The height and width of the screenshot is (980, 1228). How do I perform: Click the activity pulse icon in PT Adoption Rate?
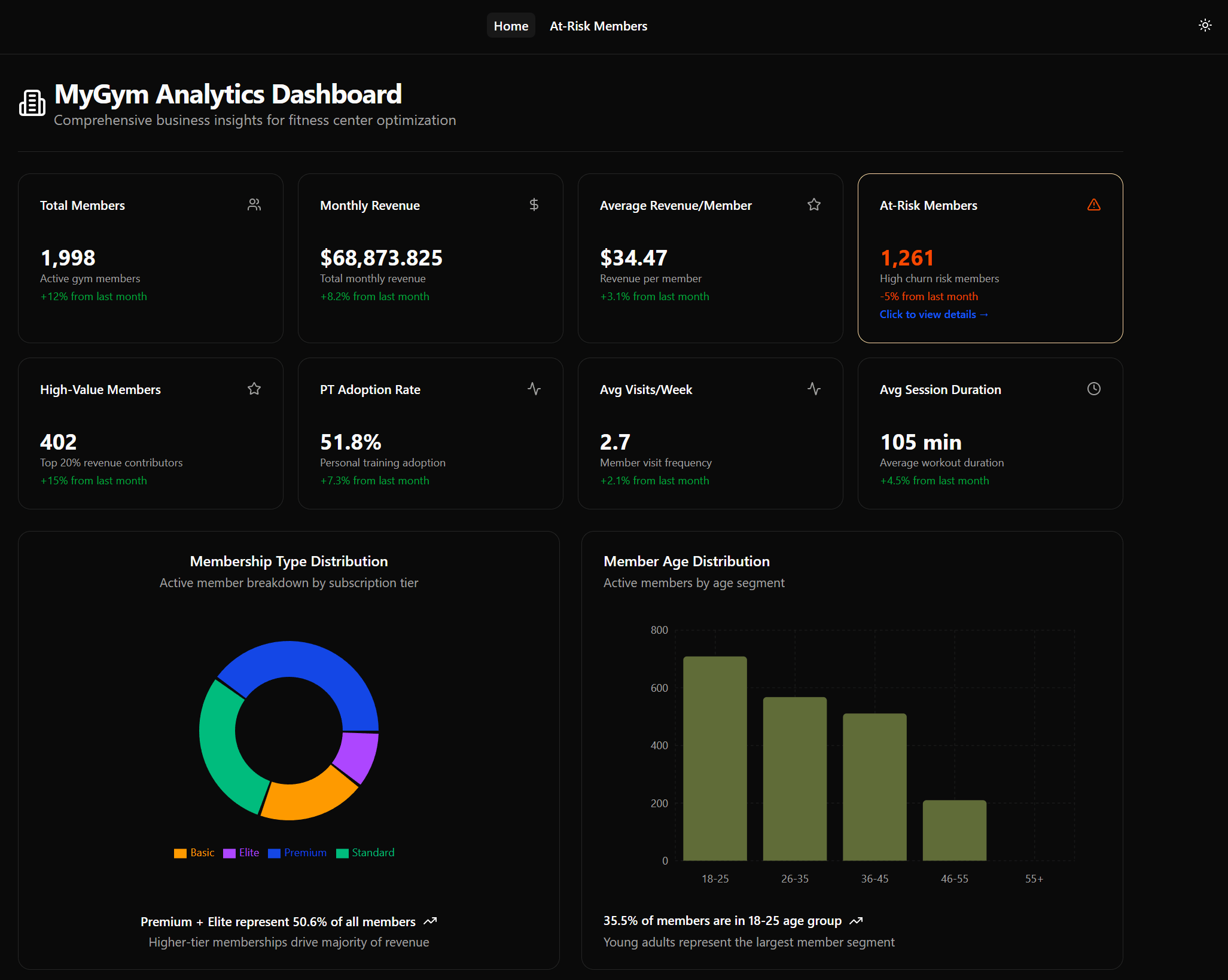click(534, 389)
